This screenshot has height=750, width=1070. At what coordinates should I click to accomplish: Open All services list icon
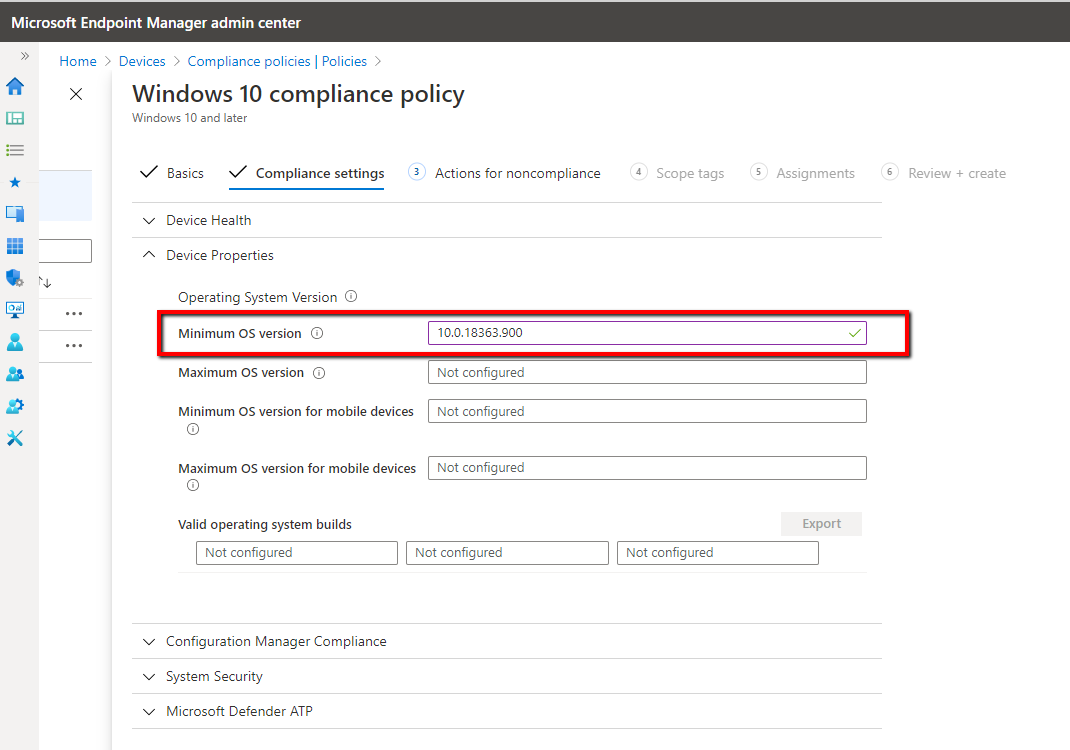[x=15, y=150]
